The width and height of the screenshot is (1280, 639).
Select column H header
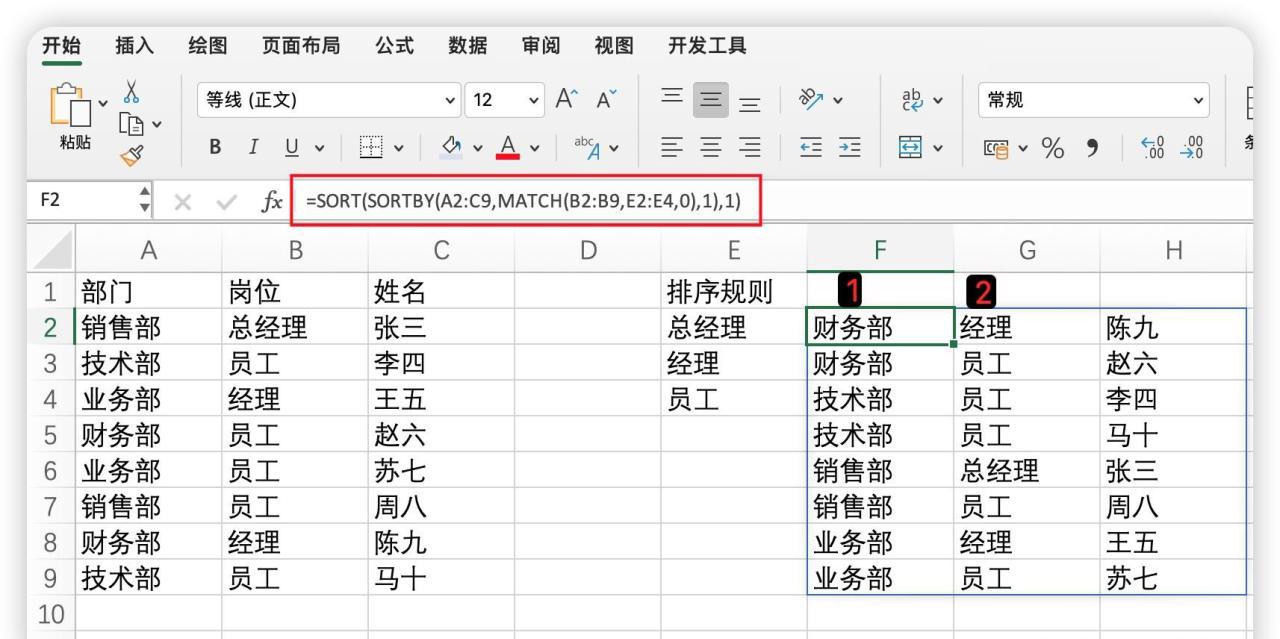point(1174,249)
